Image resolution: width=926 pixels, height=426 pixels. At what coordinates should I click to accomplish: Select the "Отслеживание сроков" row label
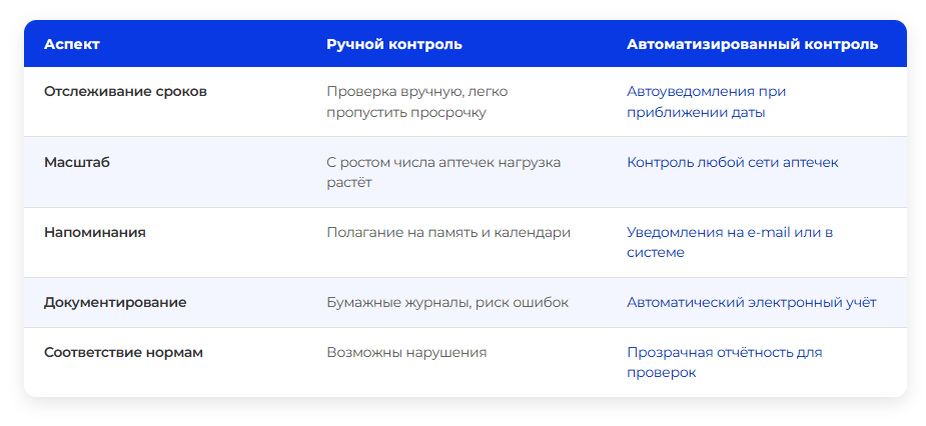(x=125, y=92)
